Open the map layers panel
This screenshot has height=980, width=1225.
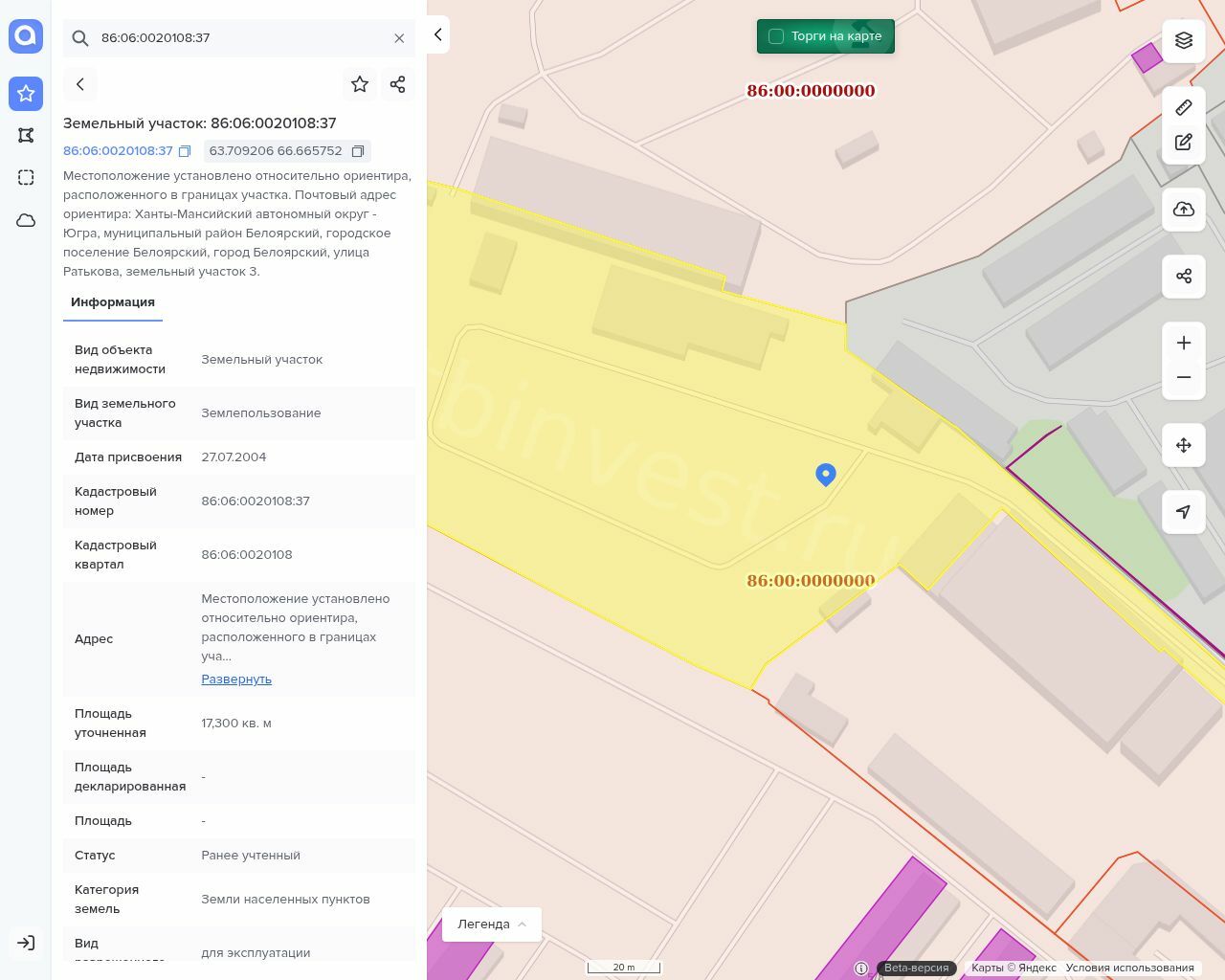pos(1184,40)
